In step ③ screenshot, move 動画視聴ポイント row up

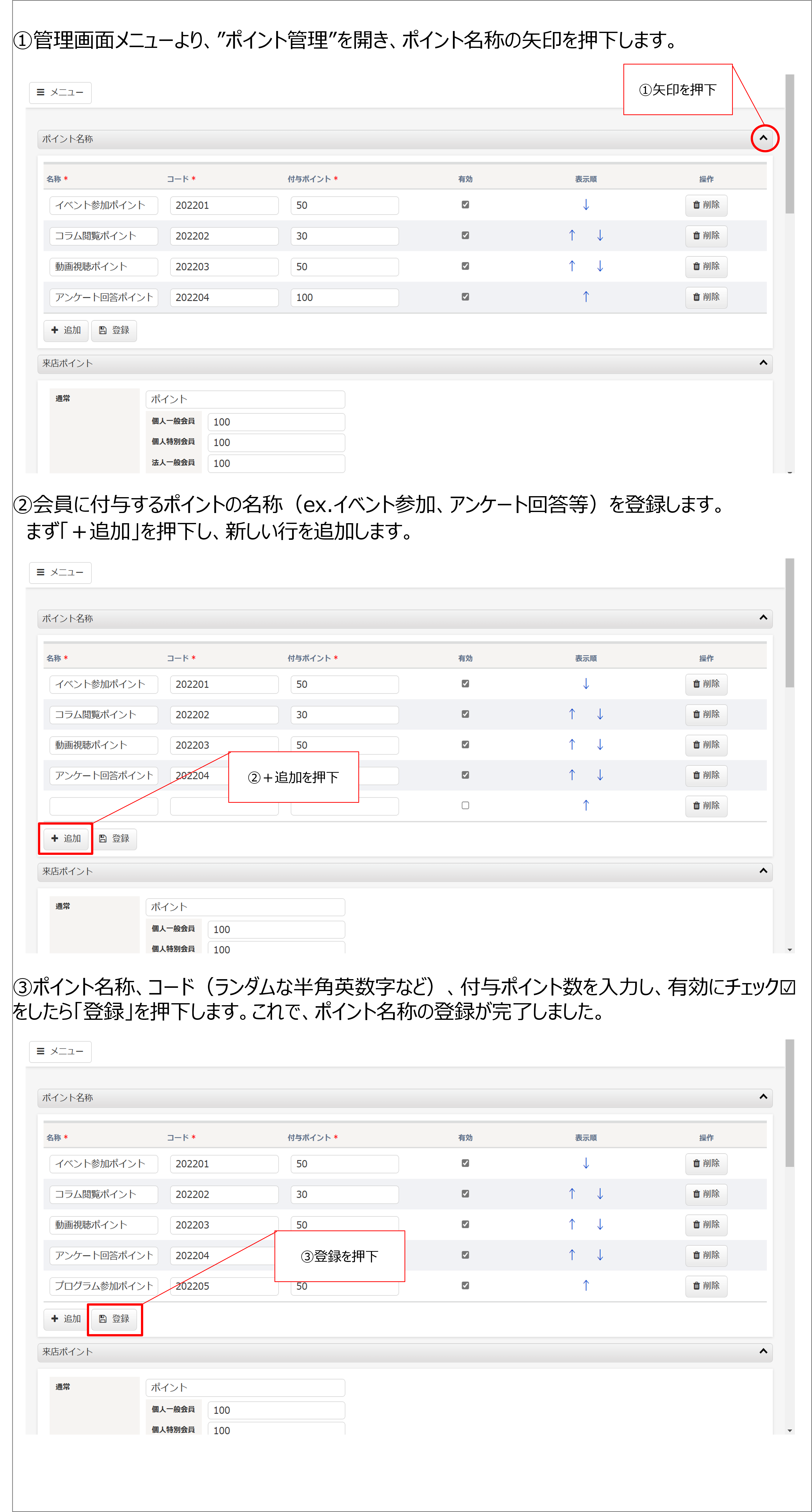(572, 1224)
